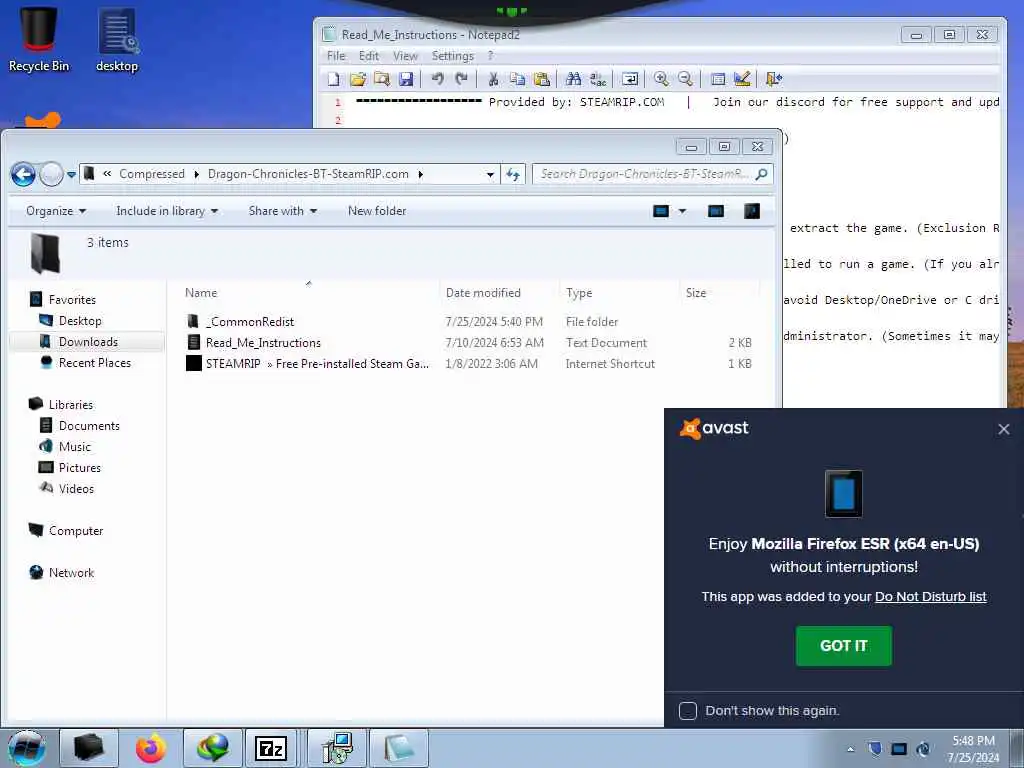
Task: Toggle Word wrap icon in Notepad2 toolbar
Action: (630, 79)
